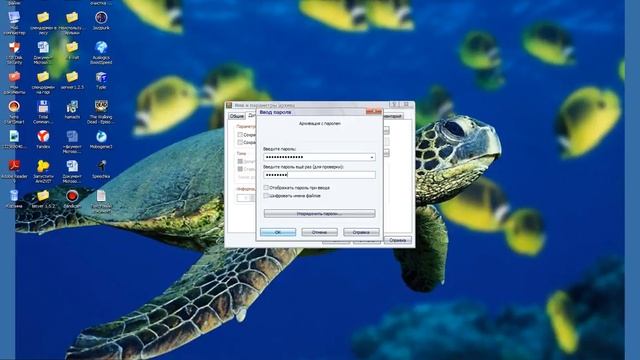Click OK in the password dialog

[278, 232]
